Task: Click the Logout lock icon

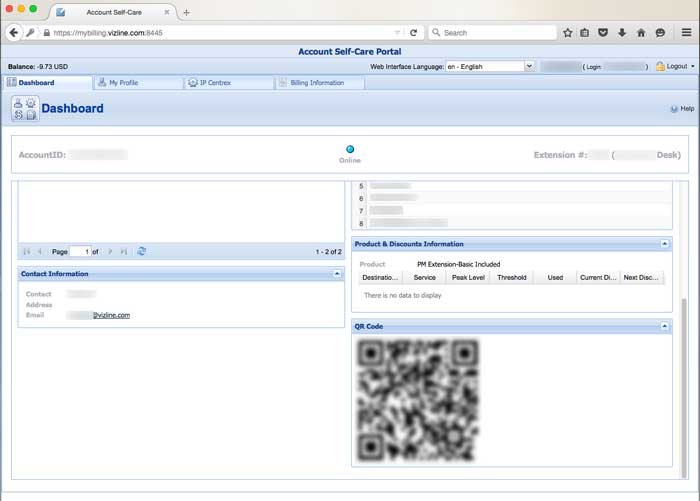Action: coord(660,67)
